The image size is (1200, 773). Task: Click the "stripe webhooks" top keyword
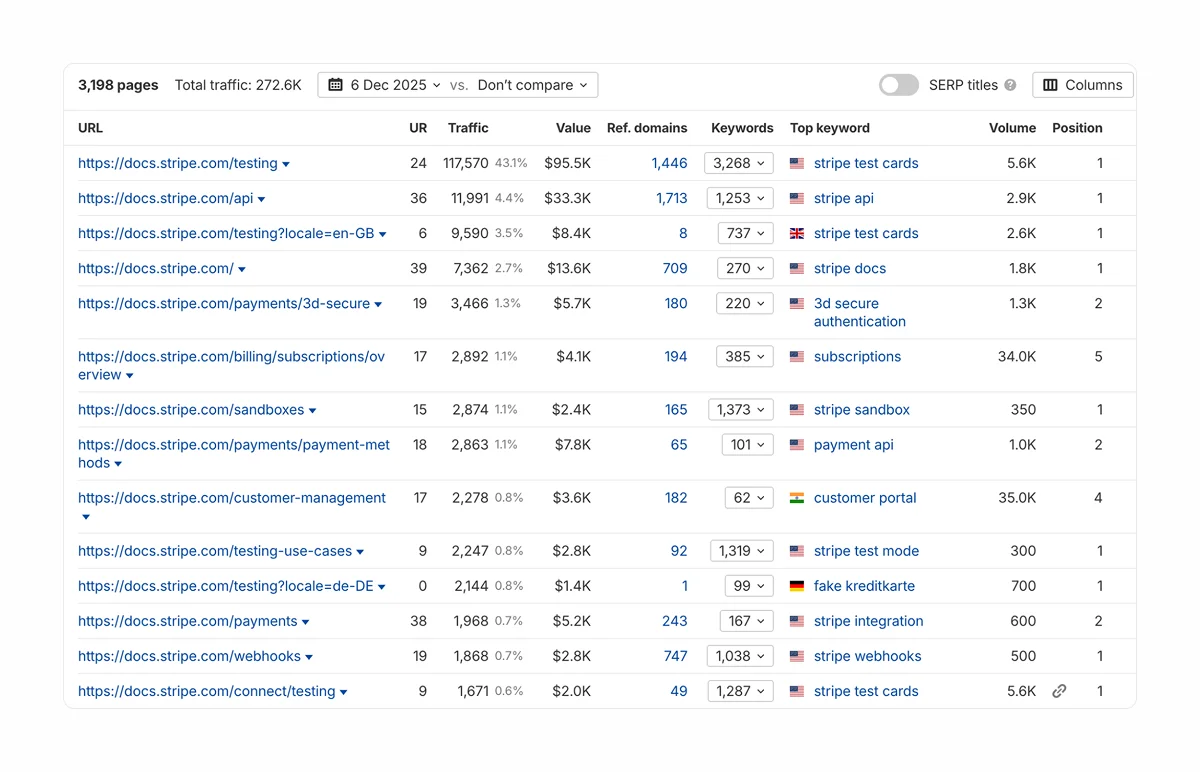click(x=867, y=656)
